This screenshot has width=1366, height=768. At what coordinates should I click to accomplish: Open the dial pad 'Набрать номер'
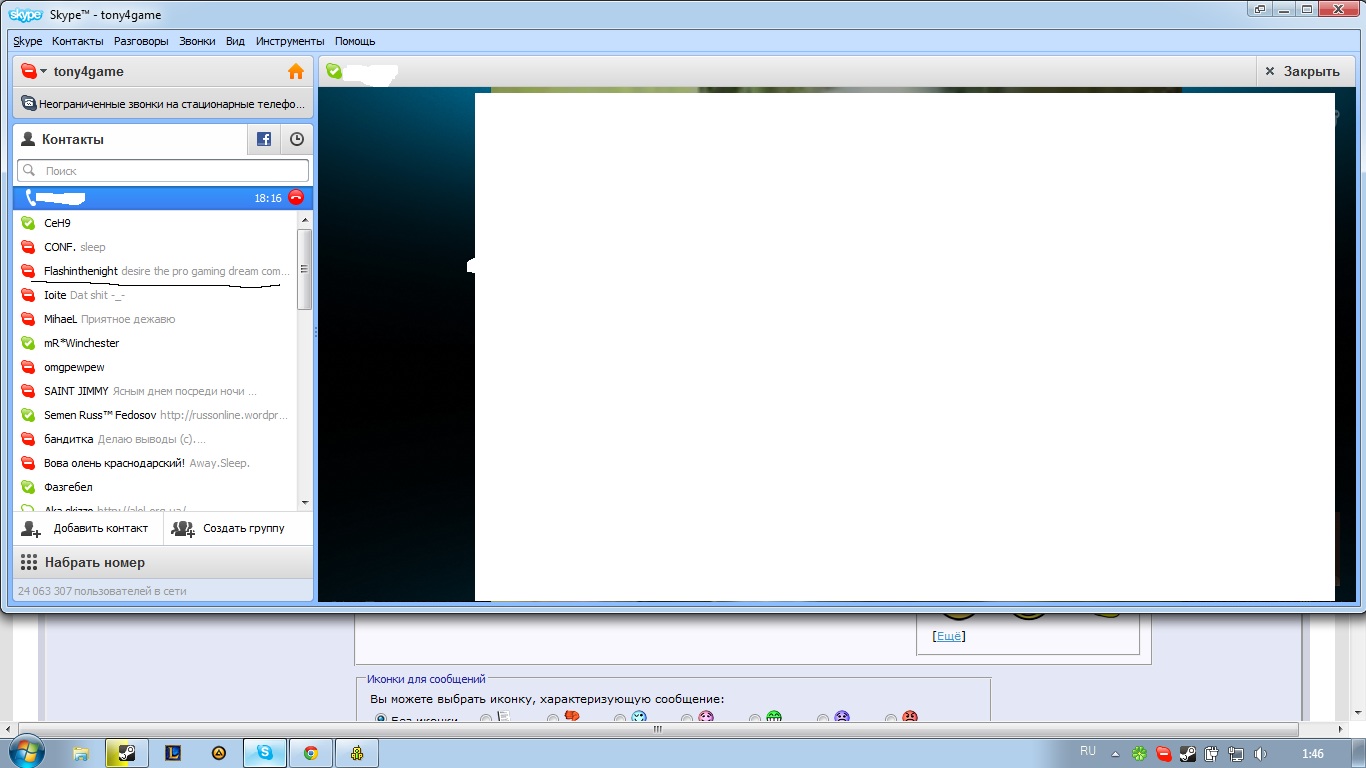click(94, 563)
